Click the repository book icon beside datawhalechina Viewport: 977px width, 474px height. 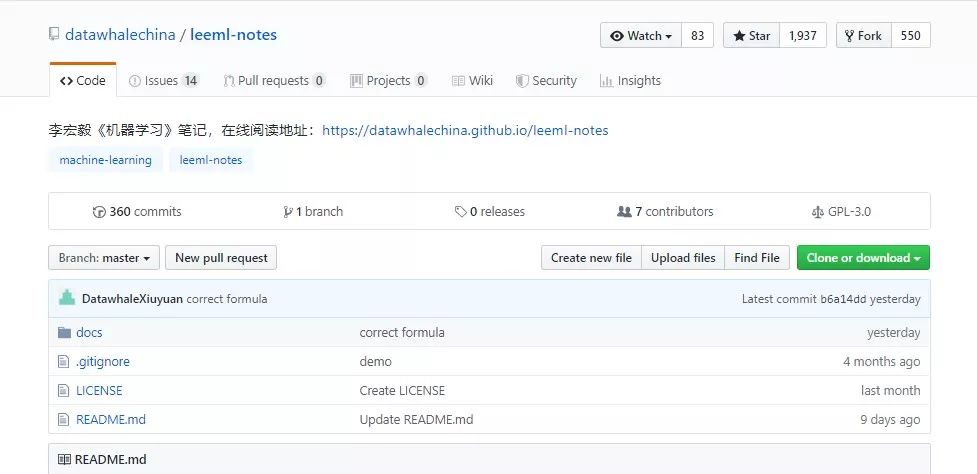coord(54,34)
